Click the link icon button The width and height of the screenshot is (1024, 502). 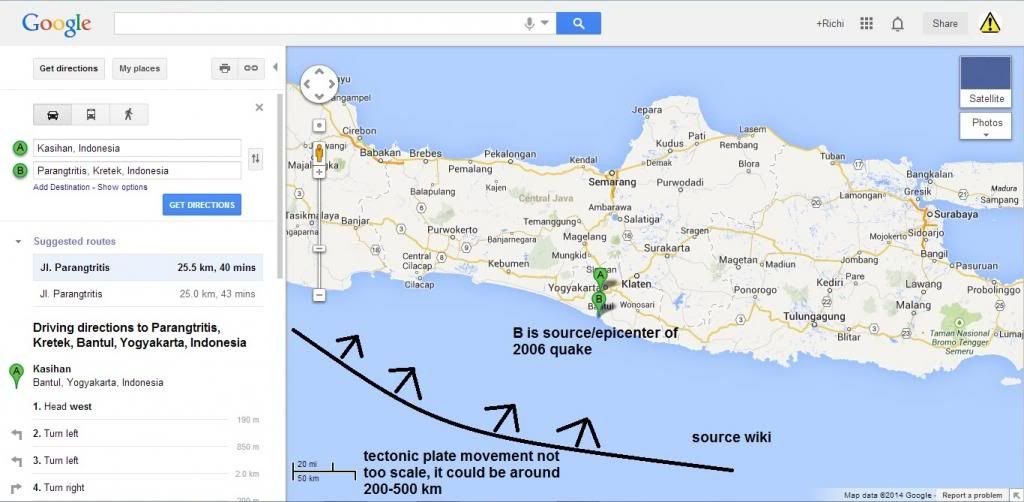(251, 68)
